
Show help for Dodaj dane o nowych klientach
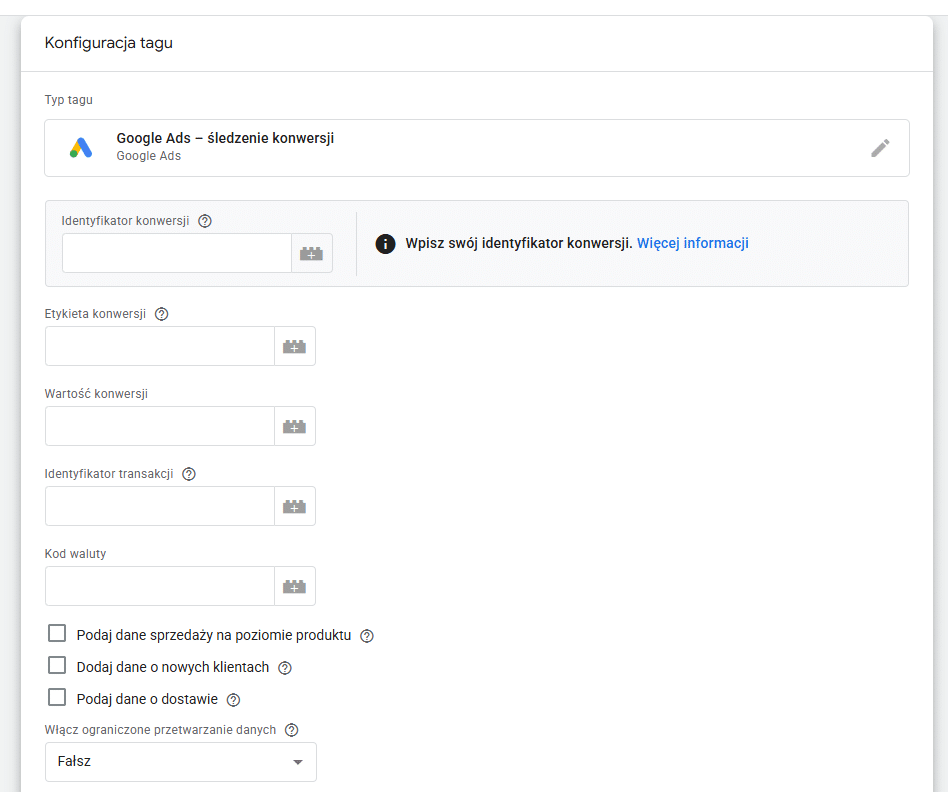click(x=285, y=668)
